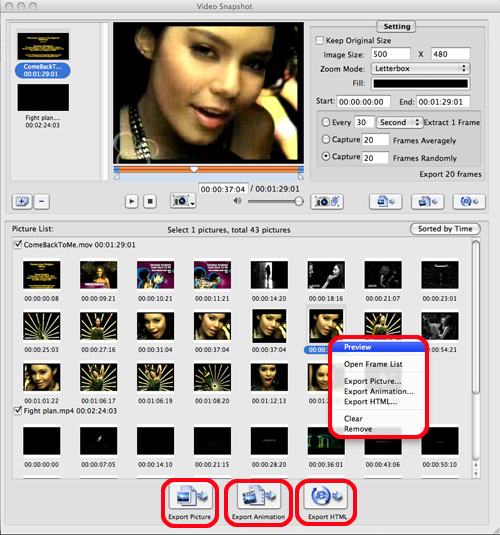500x535 pixels.
Task: Click the Start time field
Action: pyautogui.click(x=364, y=102)
